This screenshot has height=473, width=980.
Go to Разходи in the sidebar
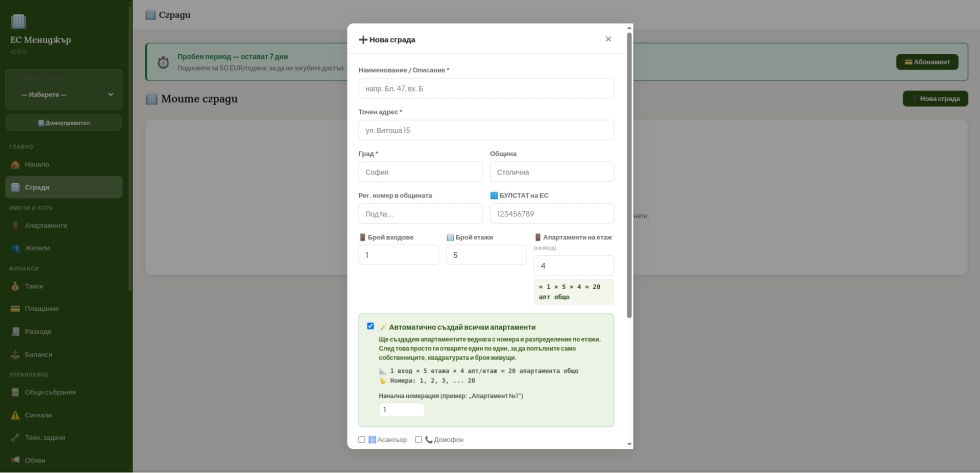[x=38, y=332]
